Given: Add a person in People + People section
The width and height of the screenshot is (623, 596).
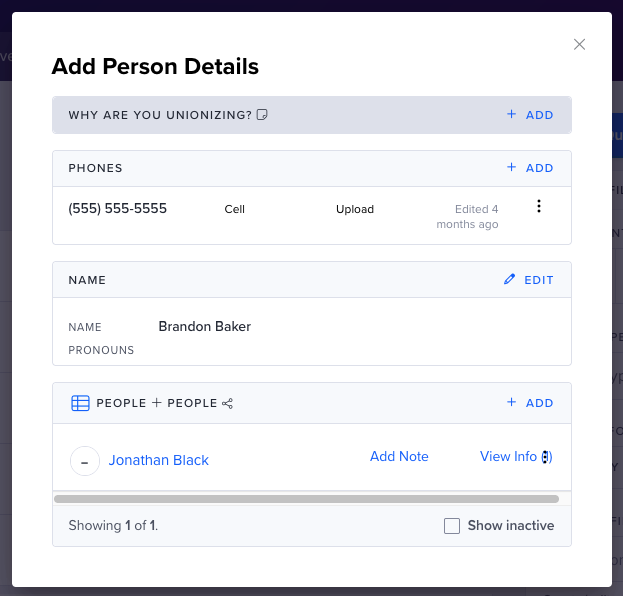Looking at the screenshot, I should [x=530, y=402].
